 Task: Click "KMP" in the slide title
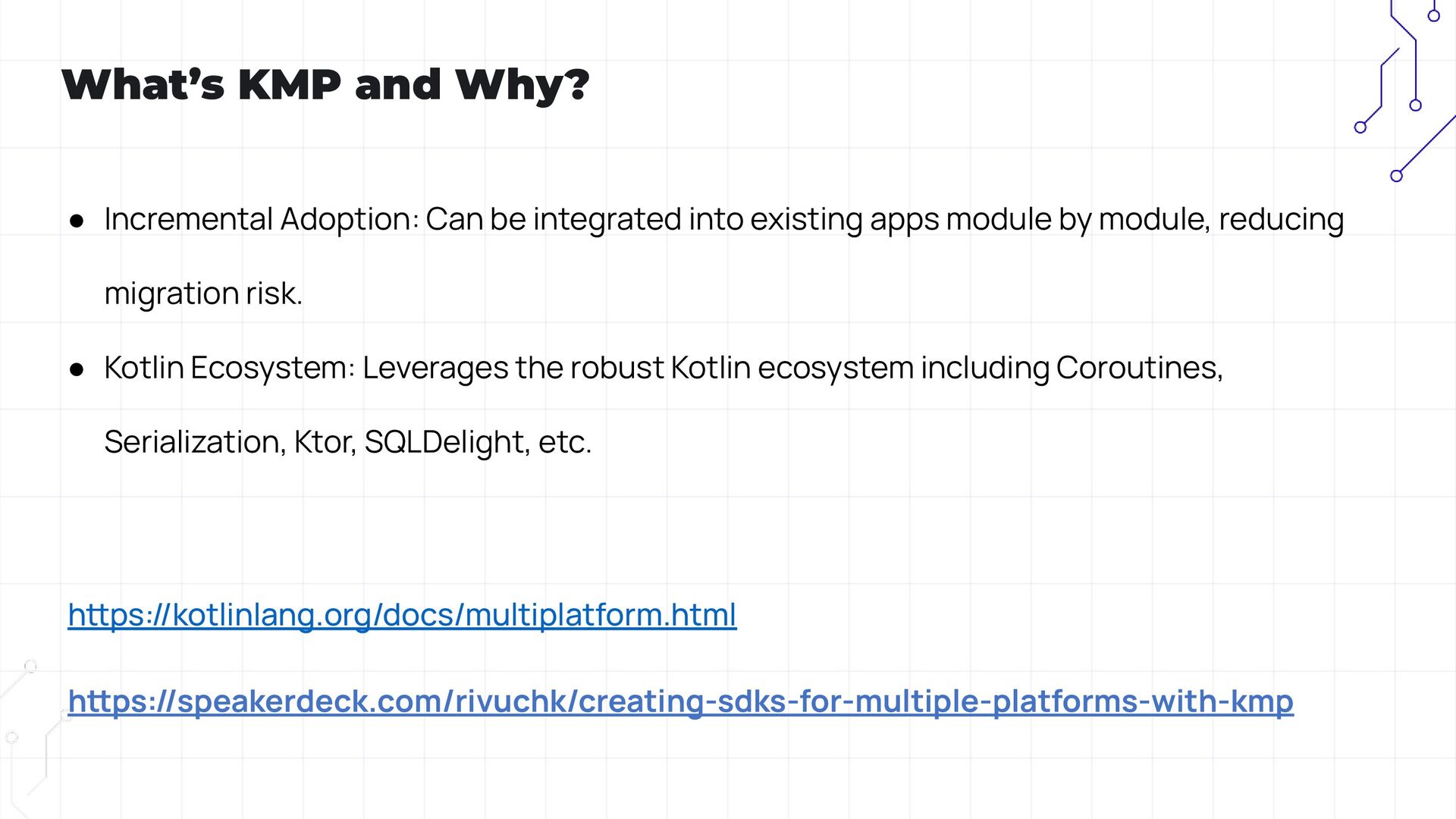pyautogui.click(x=290, y=84)
